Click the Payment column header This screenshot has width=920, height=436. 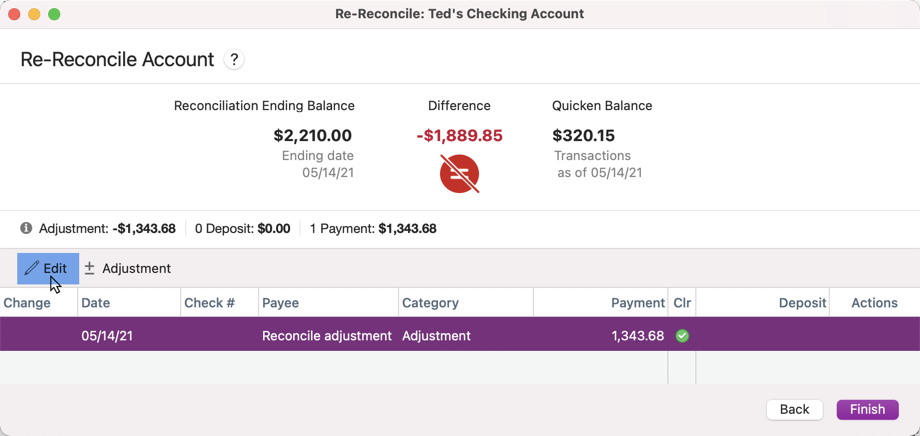638,303
